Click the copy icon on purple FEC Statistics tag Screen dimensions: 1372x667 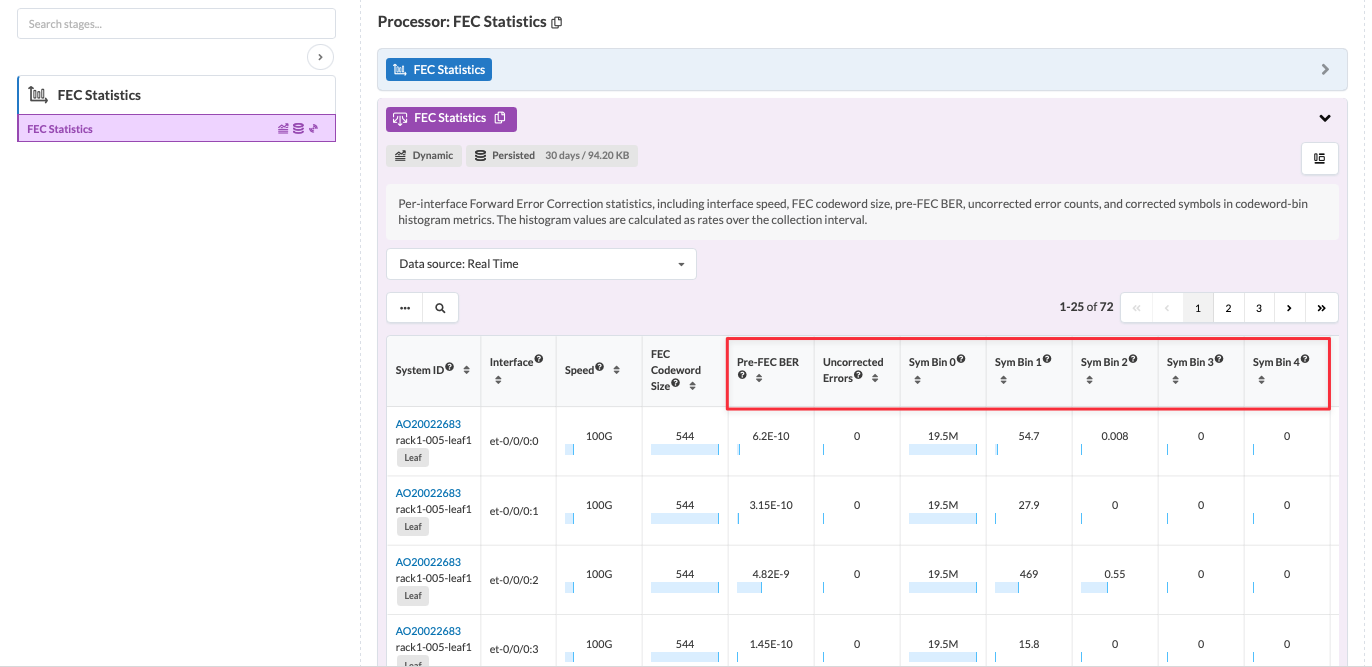(500, 118)
